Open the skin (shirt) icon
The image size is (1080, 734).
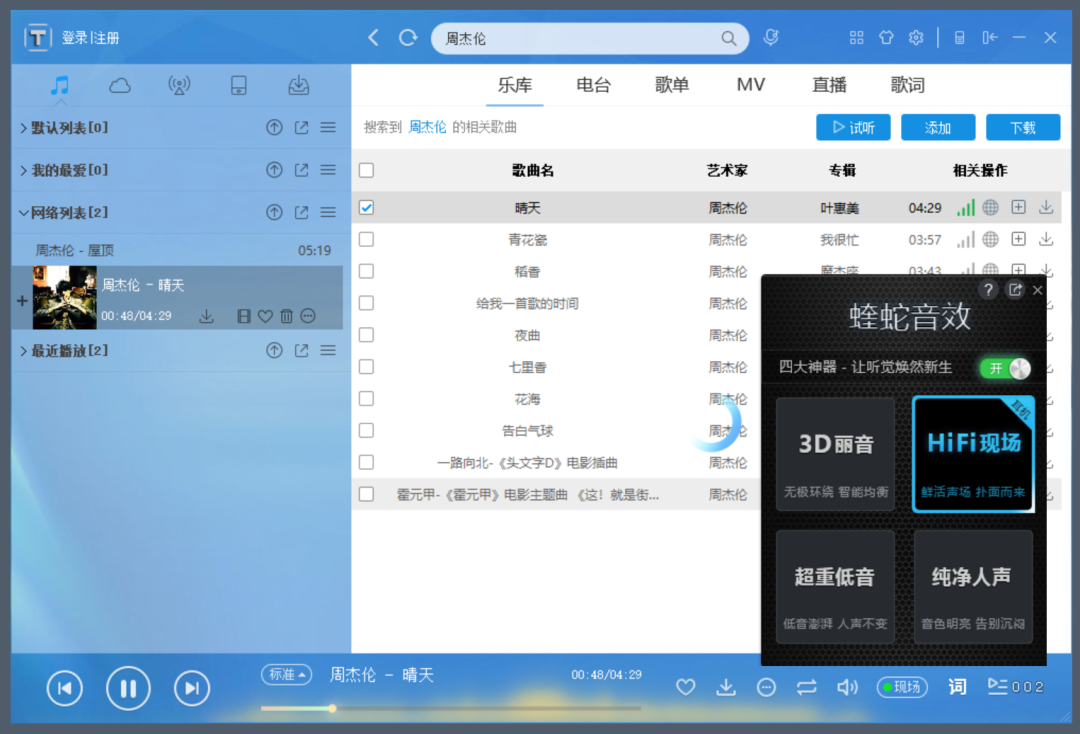886,38
